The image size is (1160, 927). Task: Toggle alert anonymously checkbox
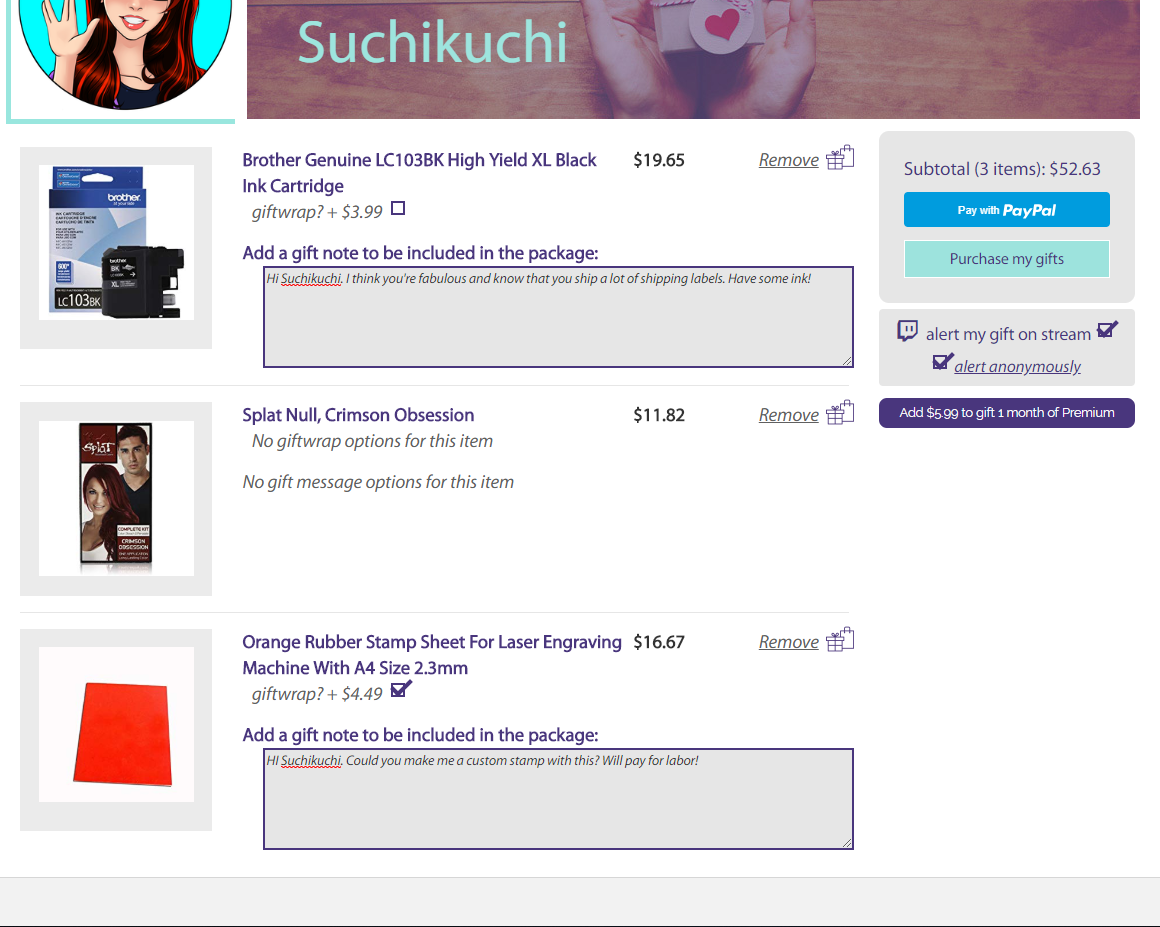tap(942, 361)
